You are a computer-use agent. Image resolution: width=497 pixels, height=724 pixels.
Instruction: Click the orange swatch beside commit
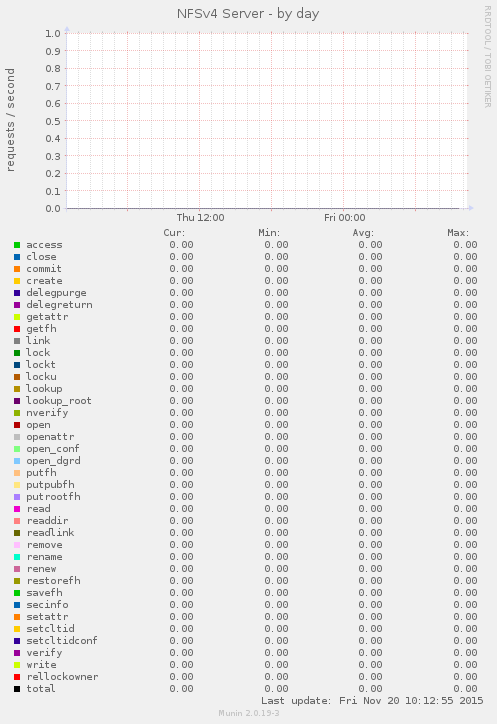(17, 269)
